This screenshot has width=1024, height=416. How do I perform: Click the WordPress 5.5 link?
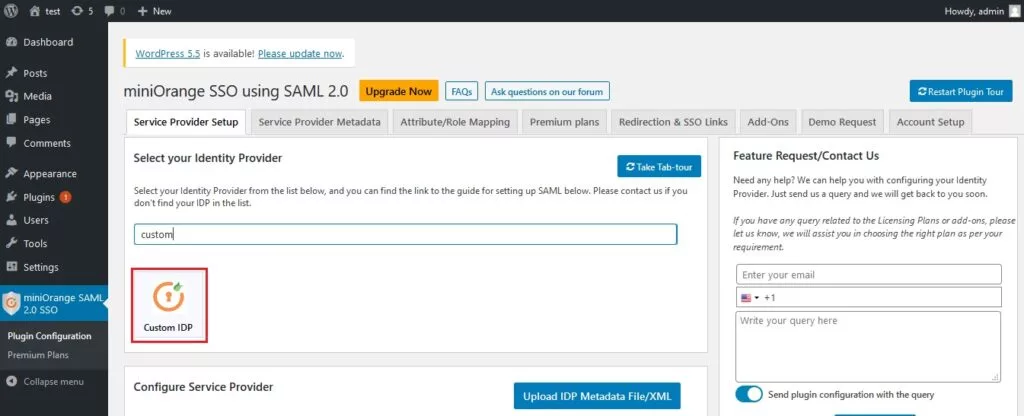pyautogui.click(x=168, y=54)
